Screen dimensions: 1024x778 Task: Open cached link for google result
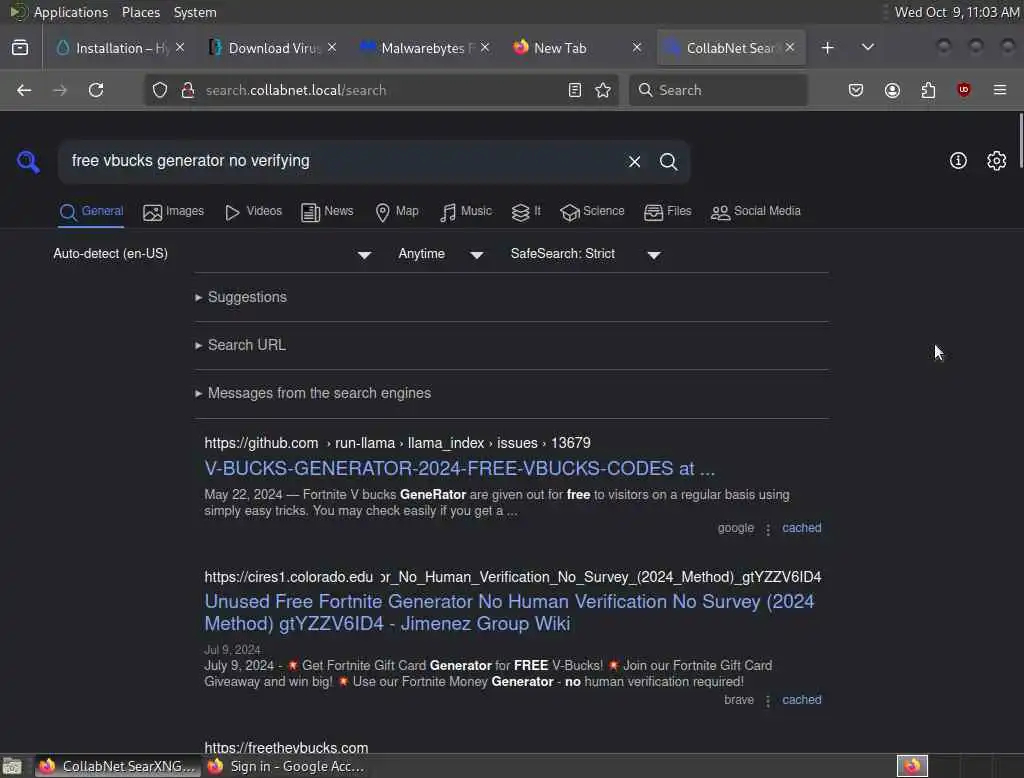tap(801, 528)
